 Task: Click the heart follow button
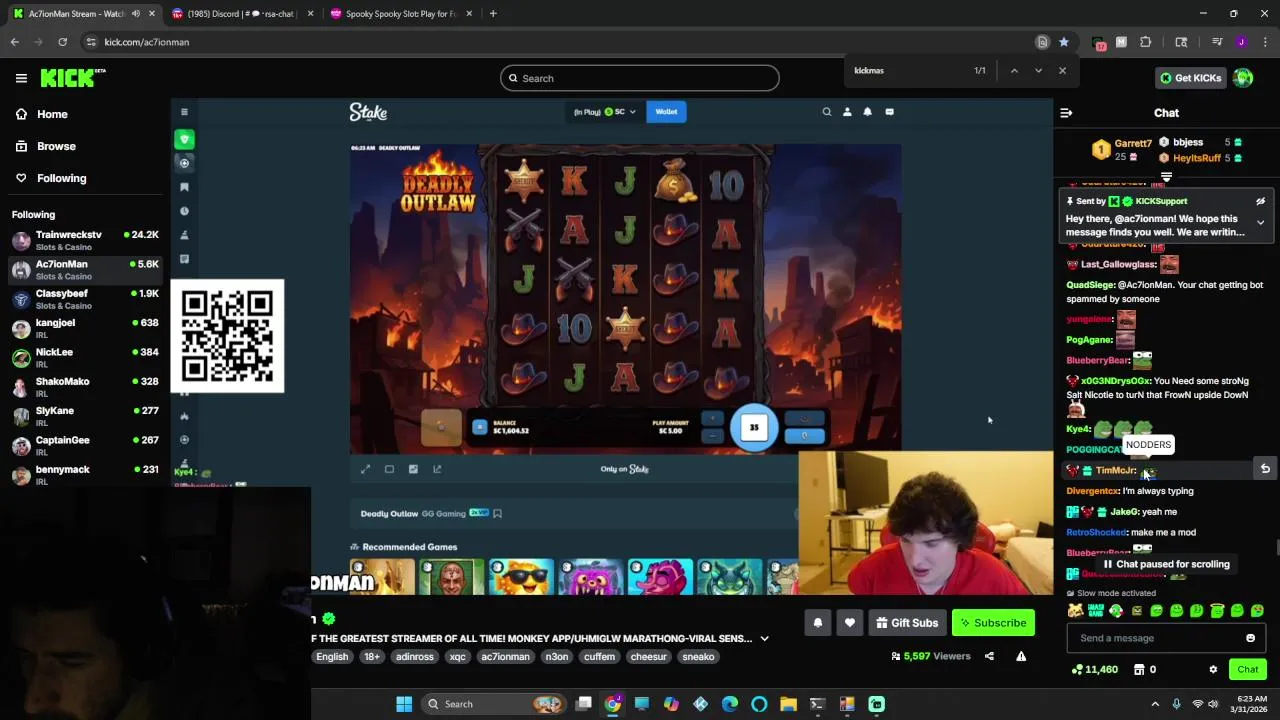(850, 623)
